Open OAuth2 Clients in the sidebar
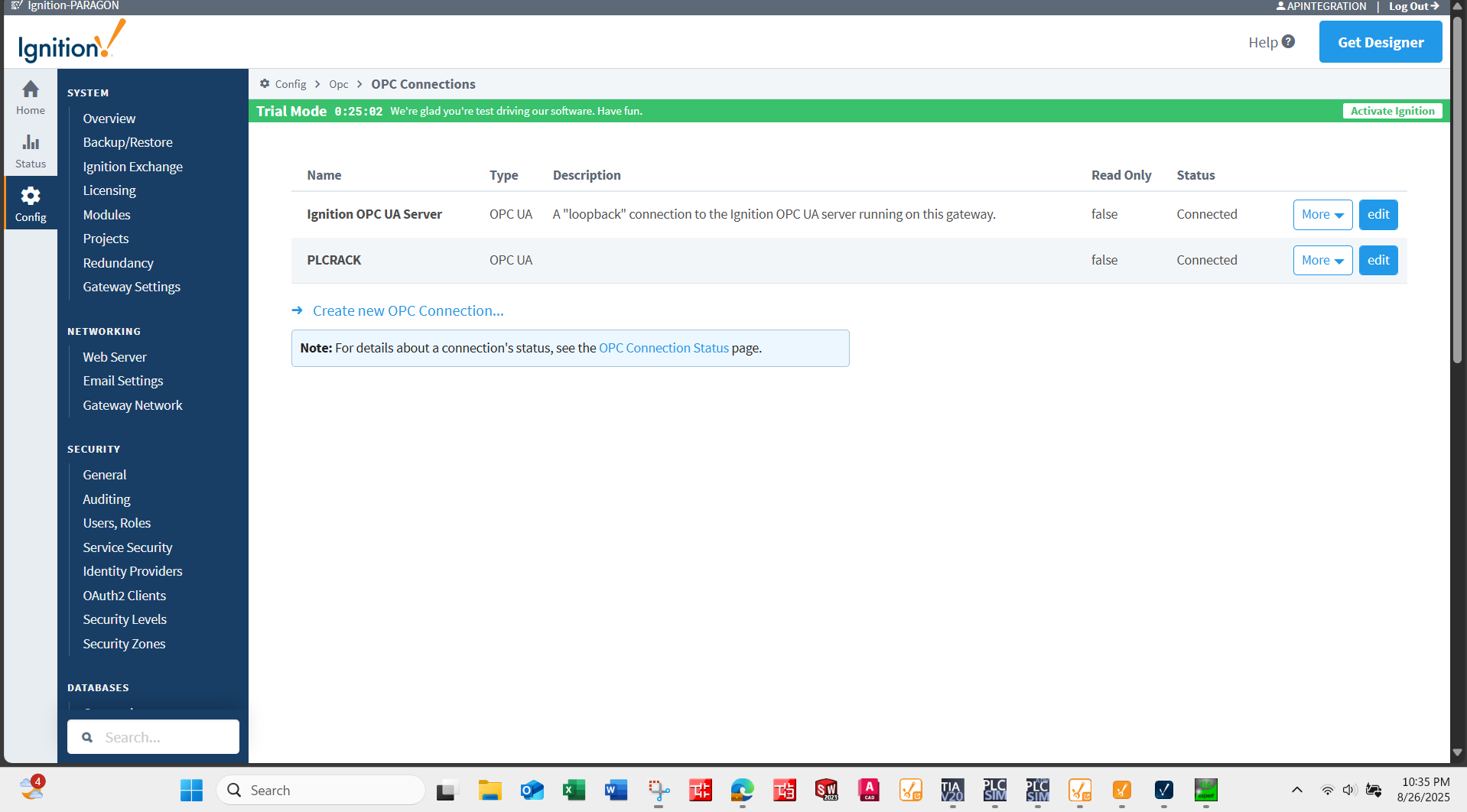This screenshot has height=812, width=1467. click(125, 596)
